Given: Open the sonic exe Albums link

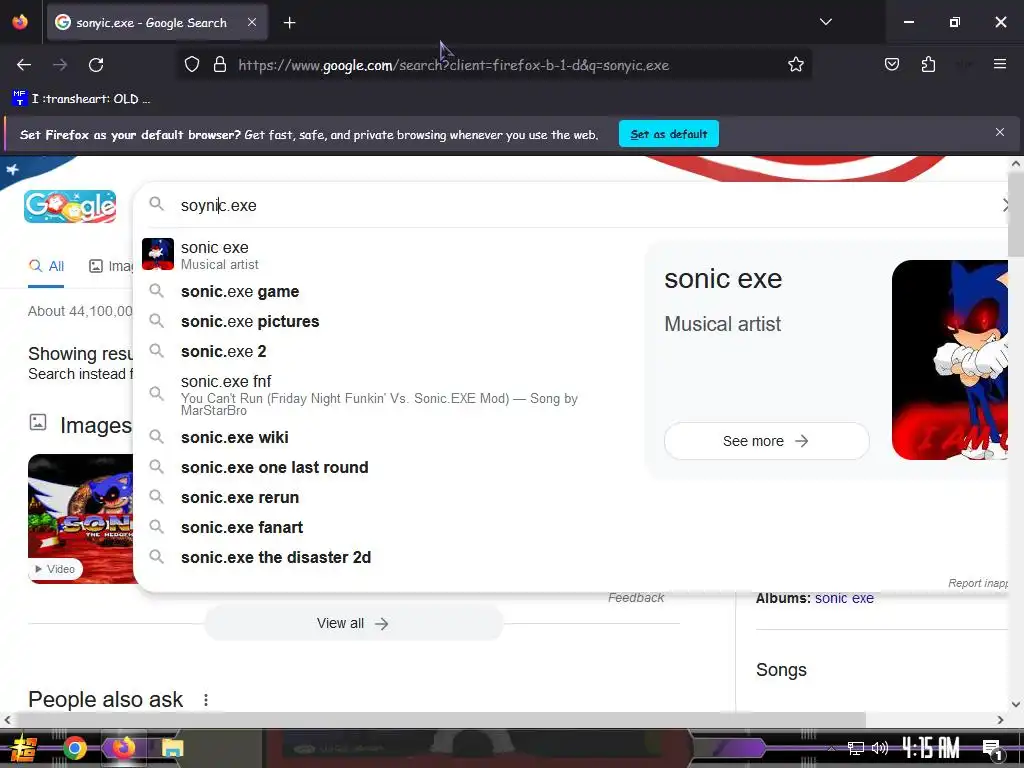Looking at the screenshot, I should tap(844, 598).
